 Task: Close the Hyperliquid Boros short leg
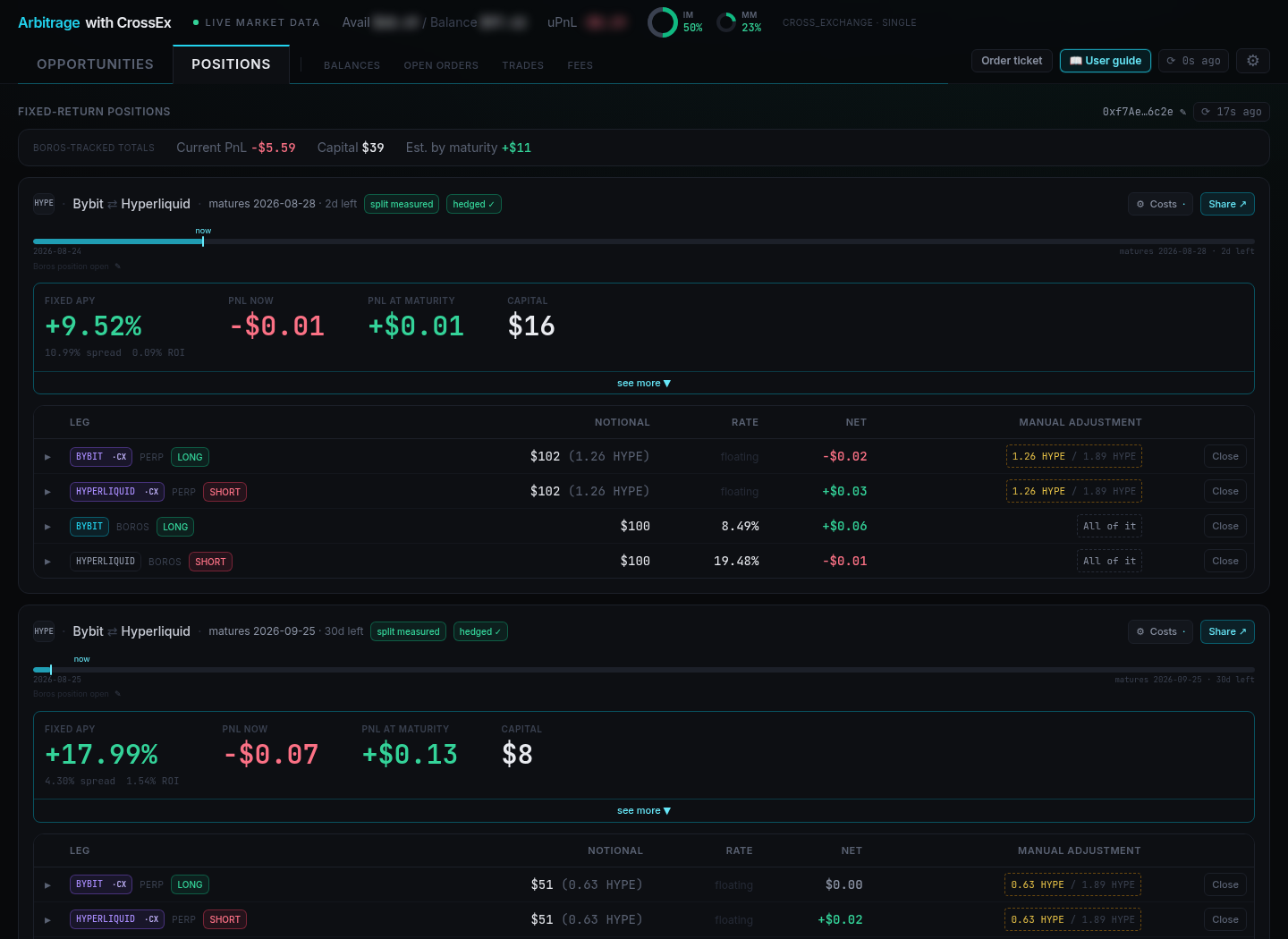coord(1225,561)
